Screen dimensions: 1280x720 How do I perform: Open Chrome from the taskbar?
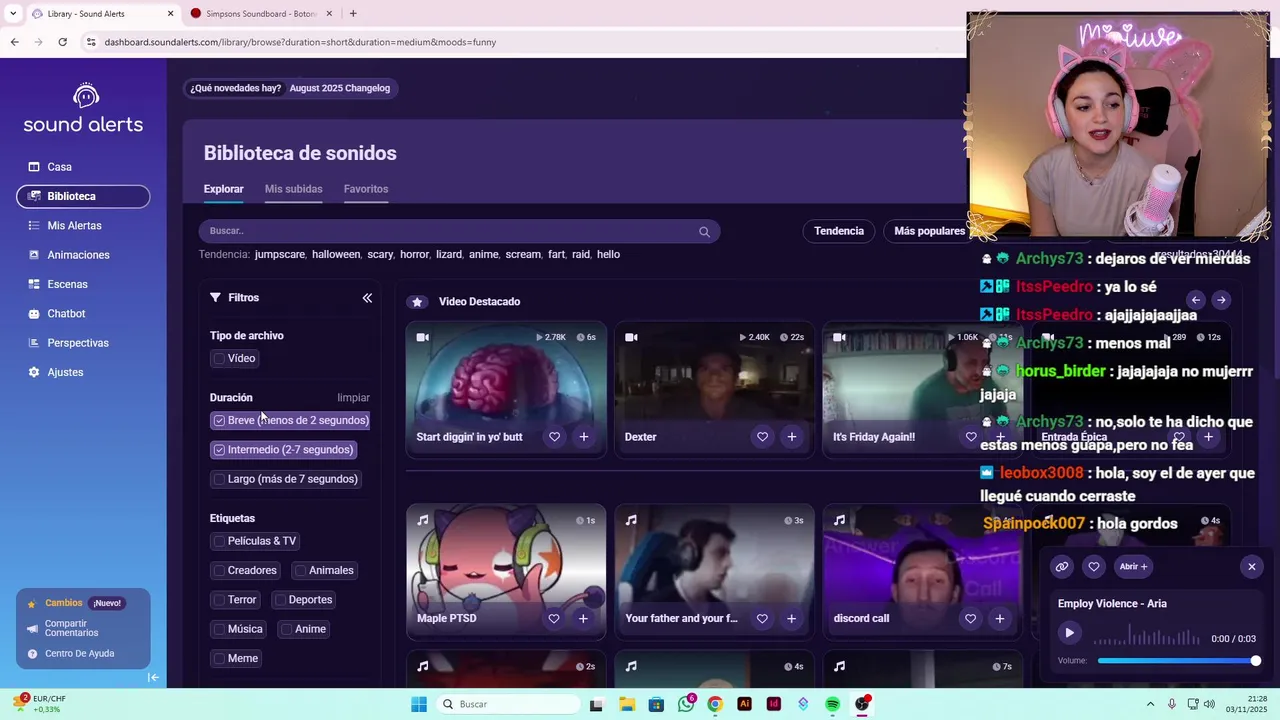point(715,704)
